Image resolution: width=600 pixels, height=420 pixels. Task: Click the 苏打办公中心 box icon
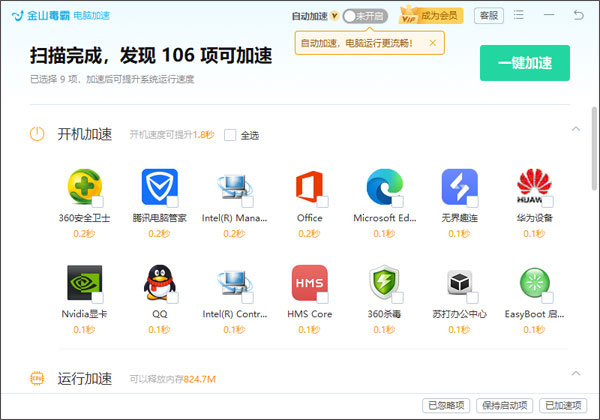(460, 283)
